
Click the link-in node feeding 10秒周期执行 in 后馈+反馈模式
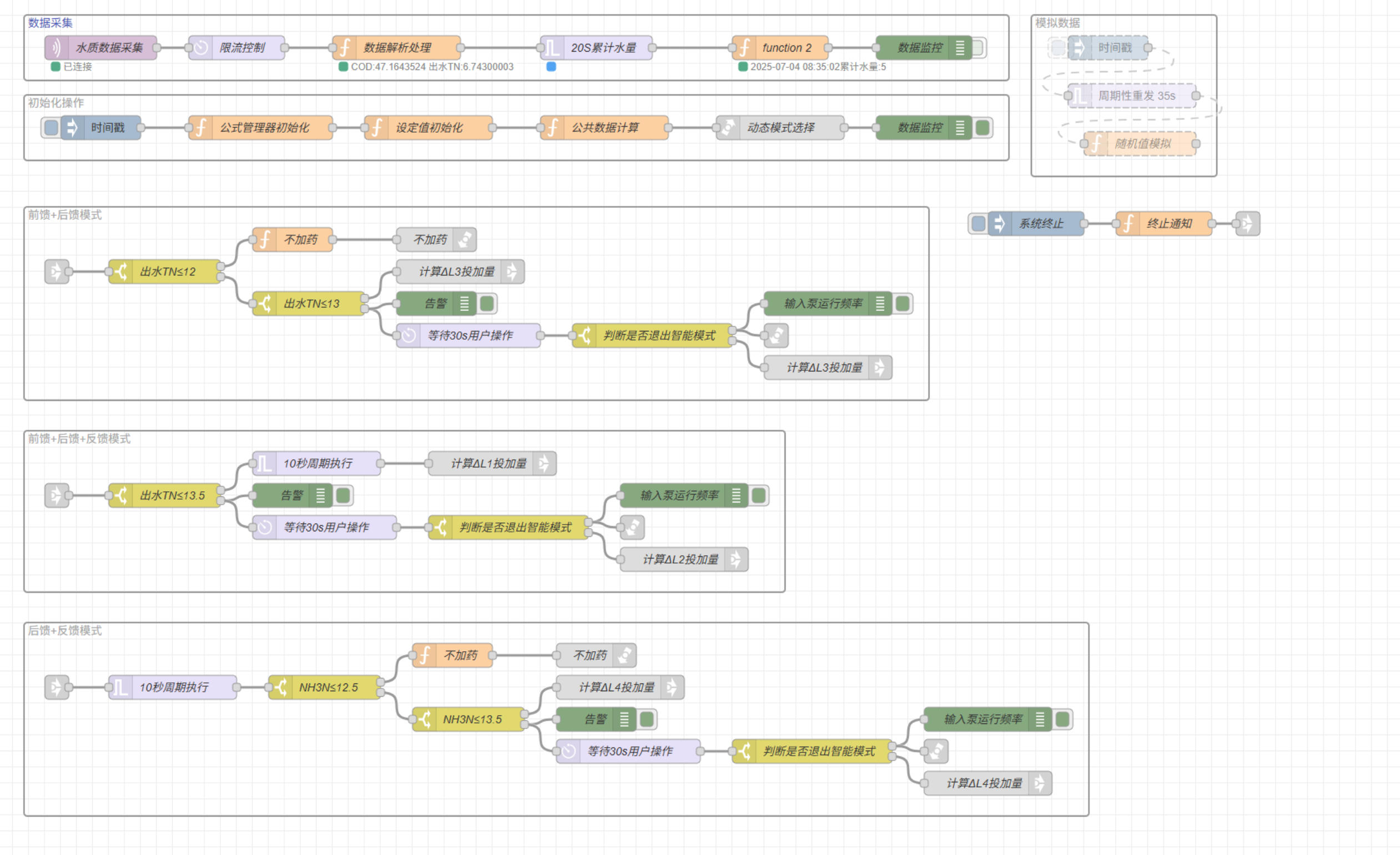tap(57, 687)
